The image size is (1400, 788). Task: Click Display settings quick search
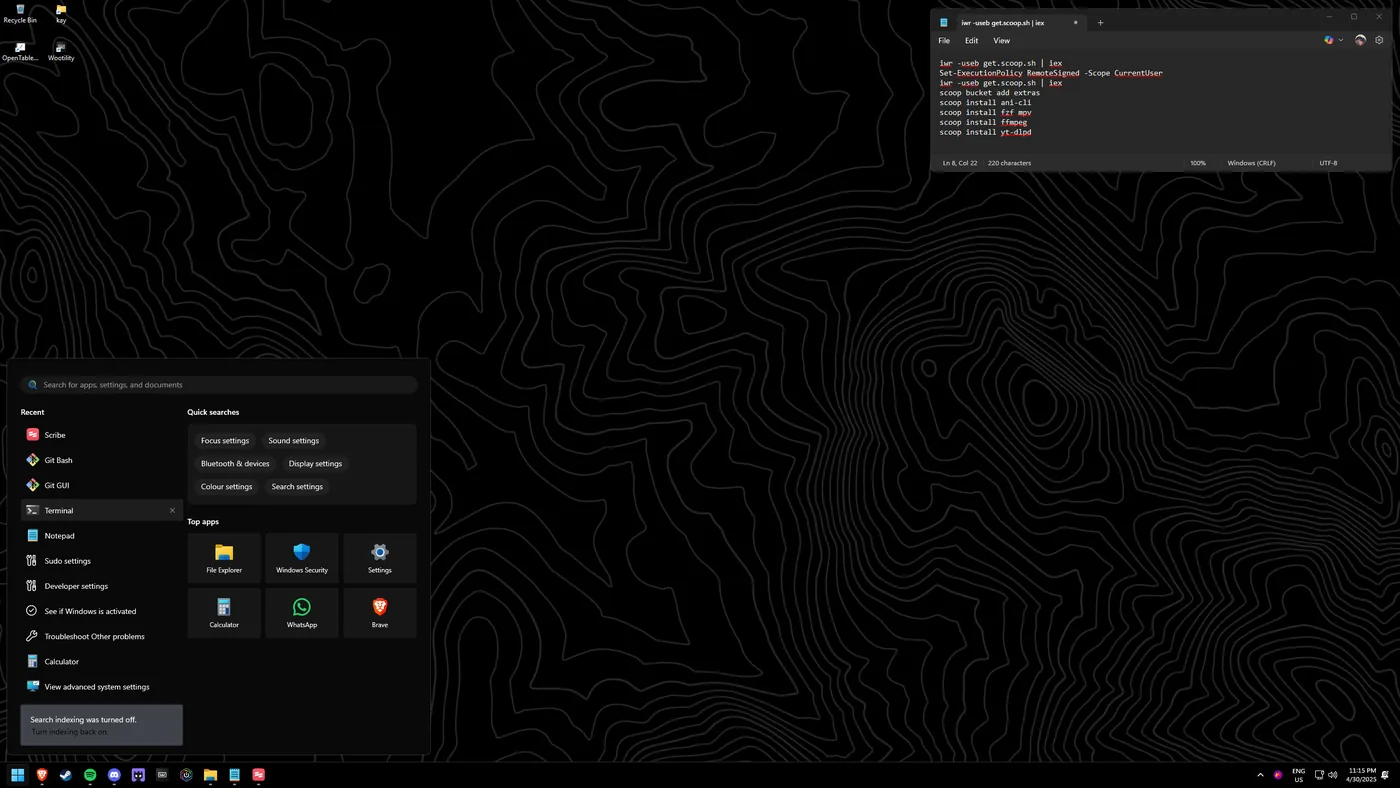(315, 464)
